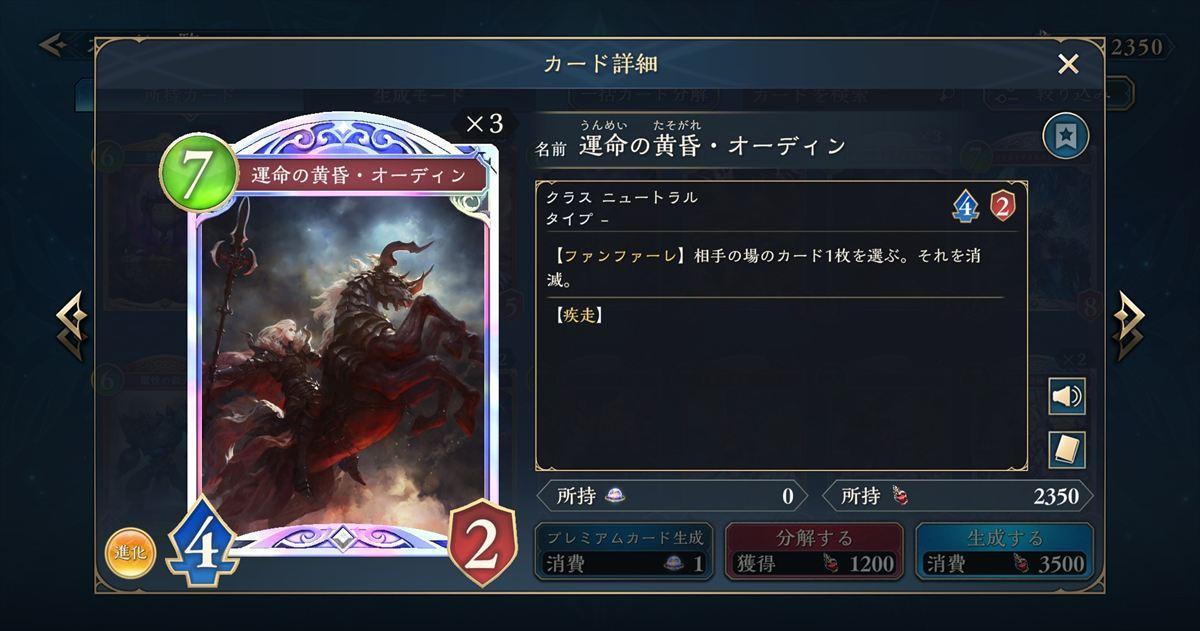Open the card flavor text page icon
Viewport: 1200px width, 631px height.
(1067, 450)
